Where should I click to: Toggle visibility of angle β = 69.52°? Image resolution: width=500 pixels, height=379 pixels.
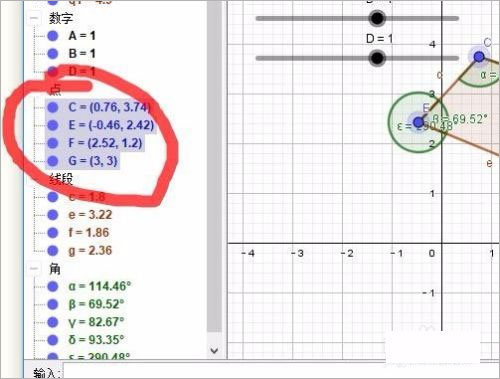(x=53, y=304)
